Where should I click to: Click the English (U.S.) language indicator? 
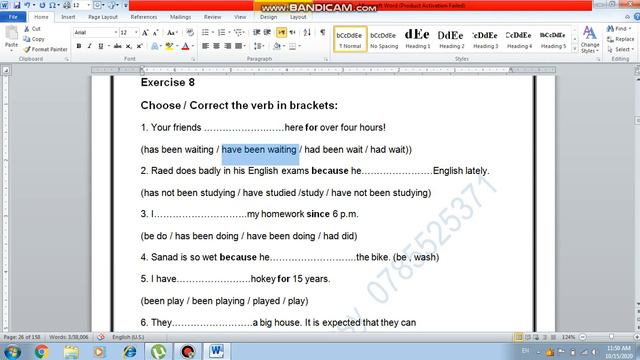click(128, 337)
